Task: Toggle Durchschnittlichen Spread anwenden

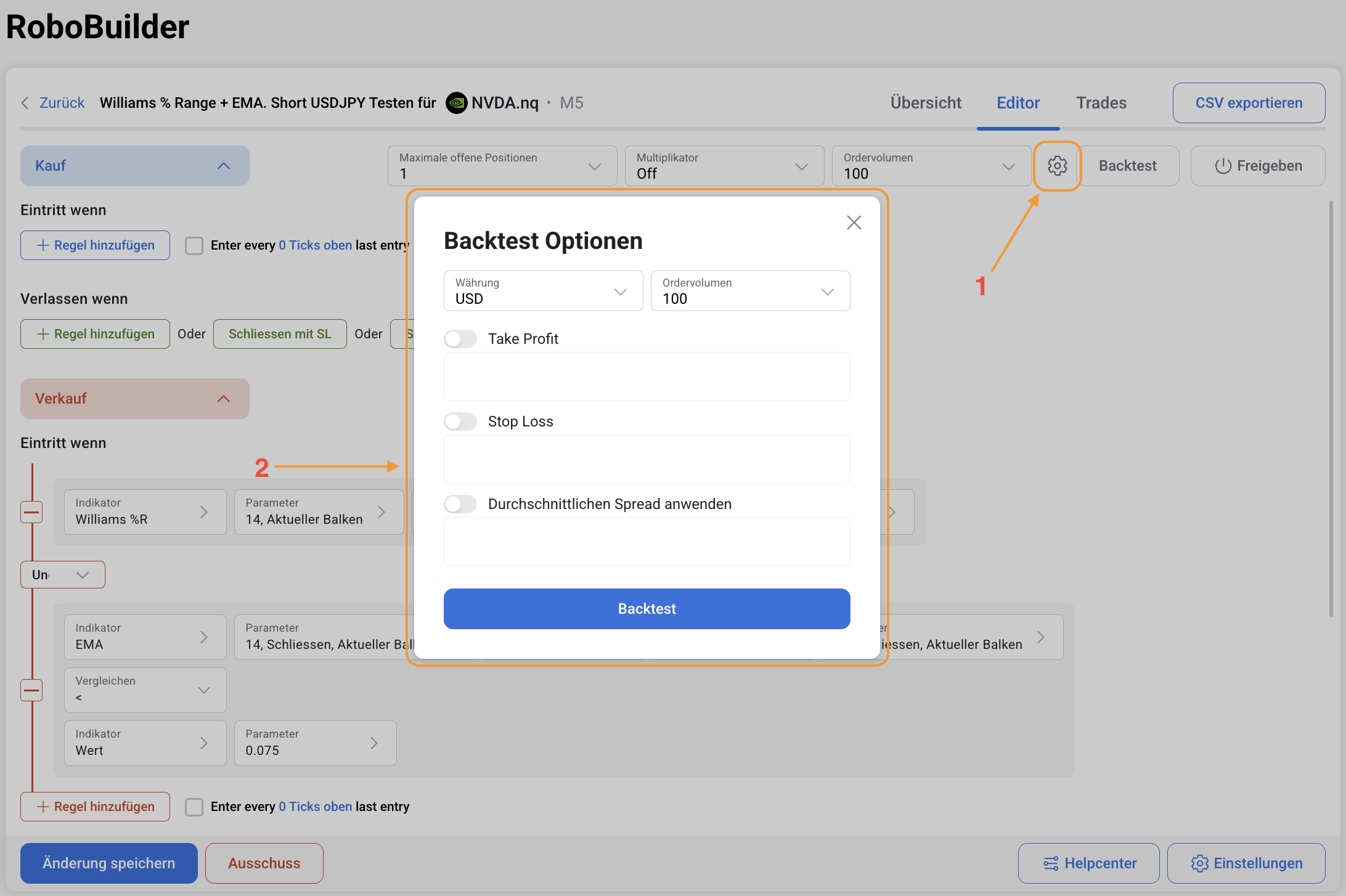Action: (x=460, y=504)
